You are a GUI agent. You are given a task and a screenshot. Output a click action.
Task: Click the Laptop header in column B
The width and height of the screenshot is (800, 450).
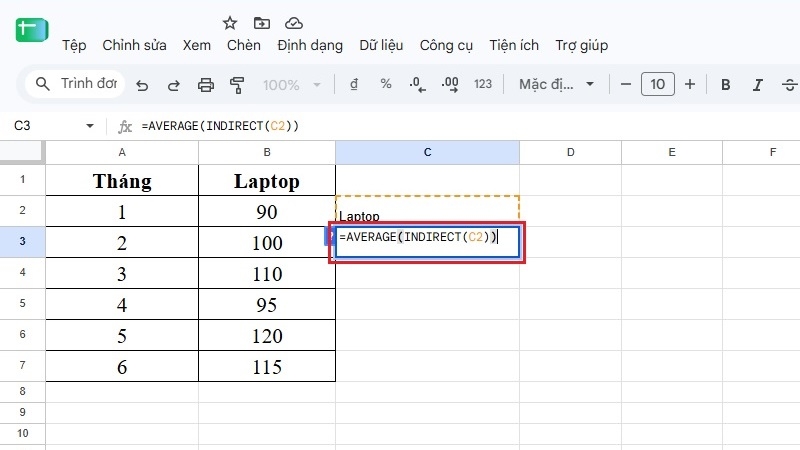click(x=267, y=181)
